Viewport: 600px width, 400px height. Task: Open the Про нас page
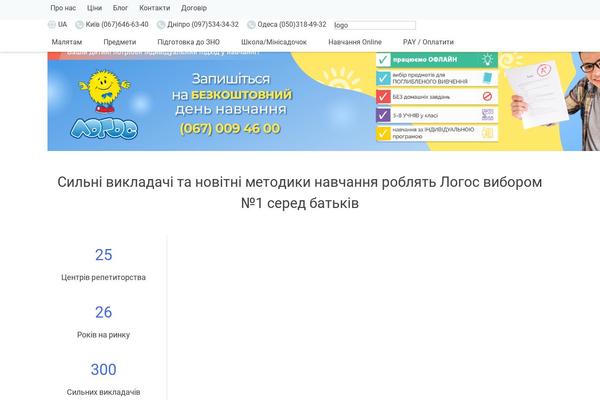pyautogui.click(x=63, y=8)
